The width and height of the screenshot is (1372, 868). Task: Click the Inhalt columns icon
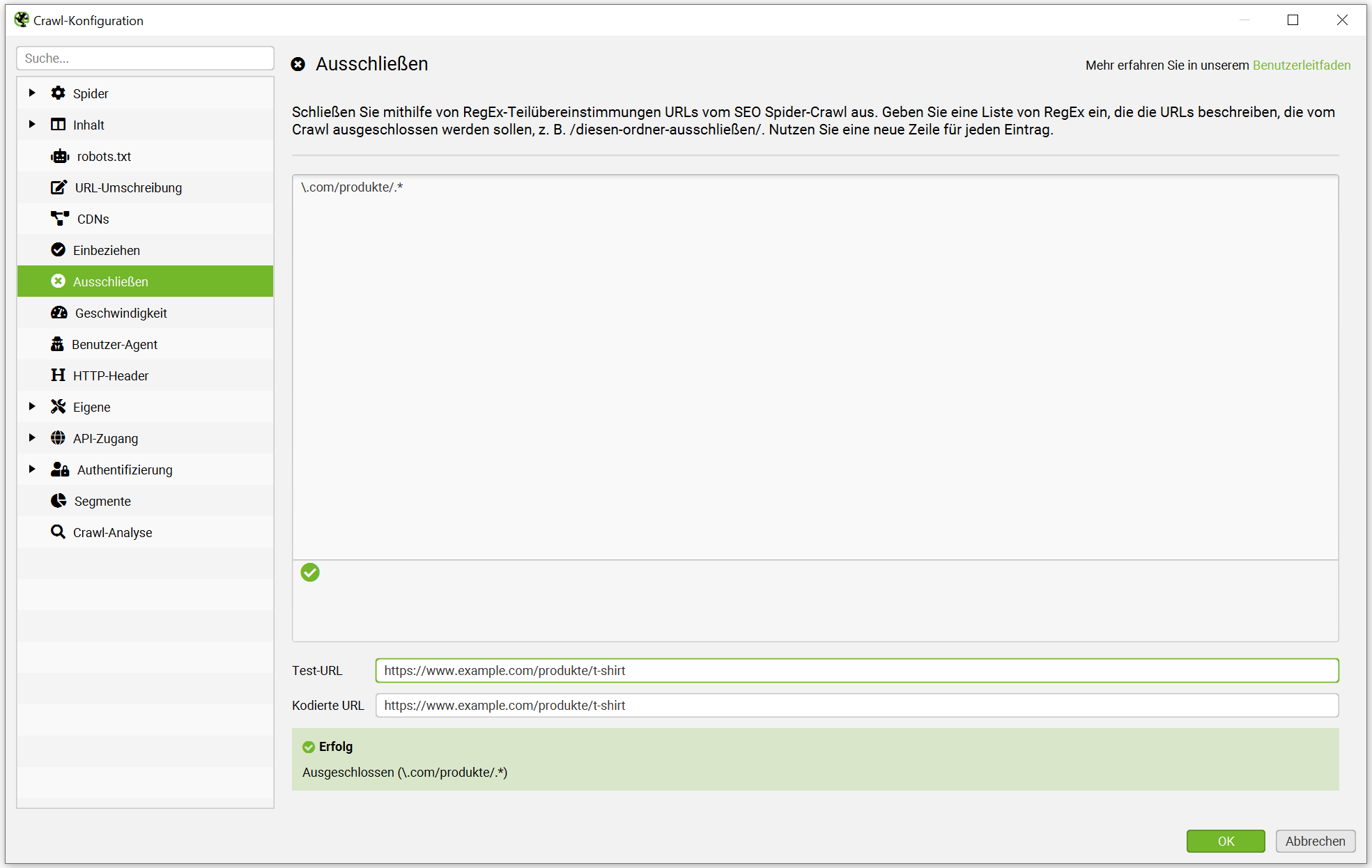coord(59,125)
